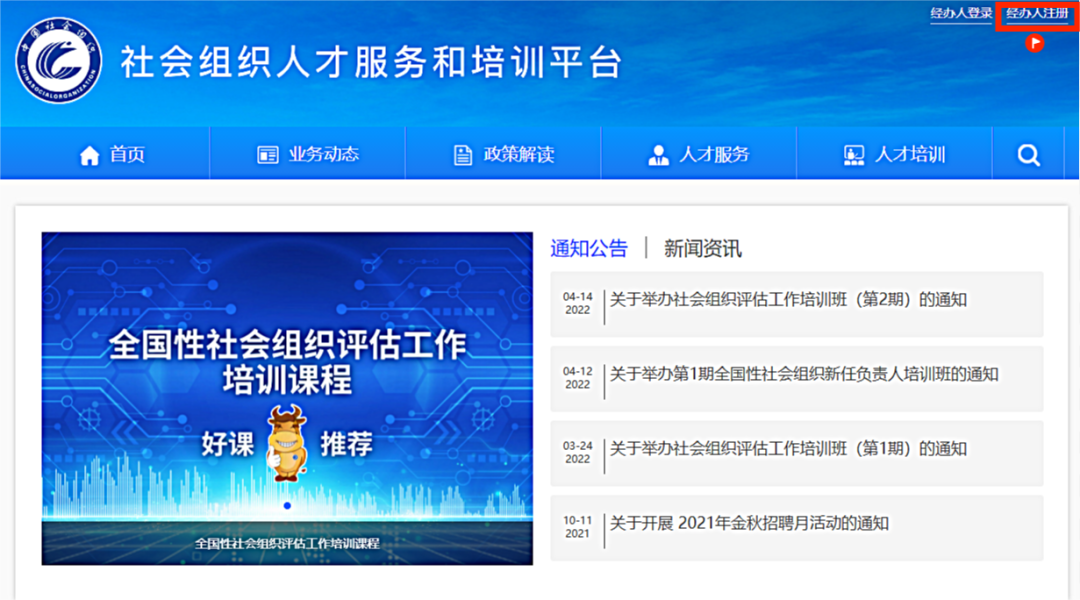1080x600 pixels.
Task: Click the 政策解读 document icon
Action: 463,155
